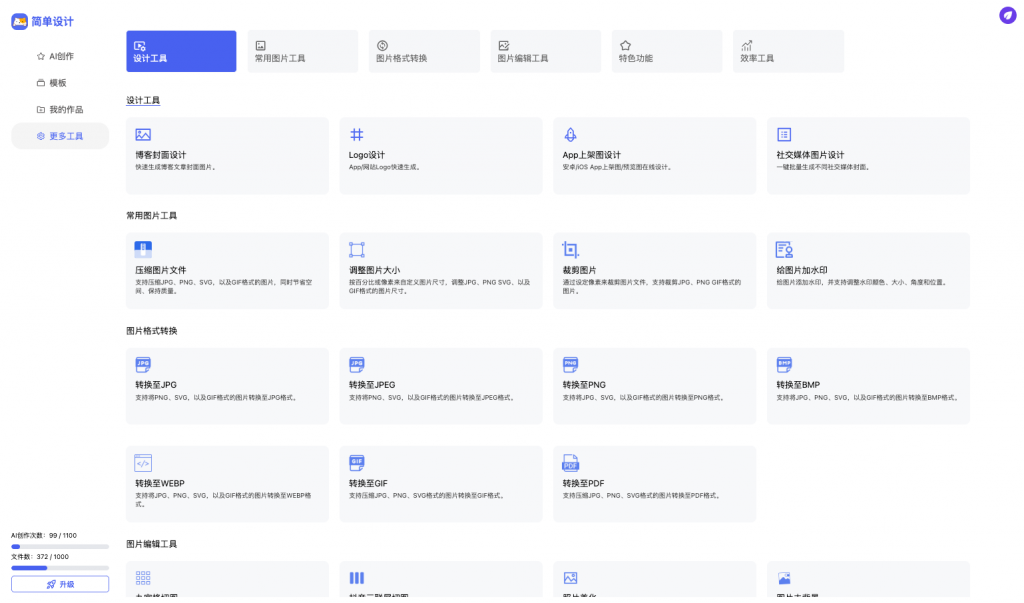Open AI创作 in the sidebar
The height and width of the screenshot is (603, 1024).
click(x=60, y=56)
